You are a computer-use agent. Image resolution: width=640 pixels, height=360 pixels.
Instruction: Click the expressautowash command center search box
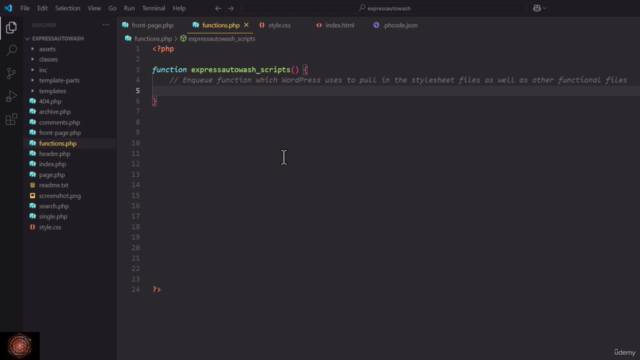[x=384, y=8]
